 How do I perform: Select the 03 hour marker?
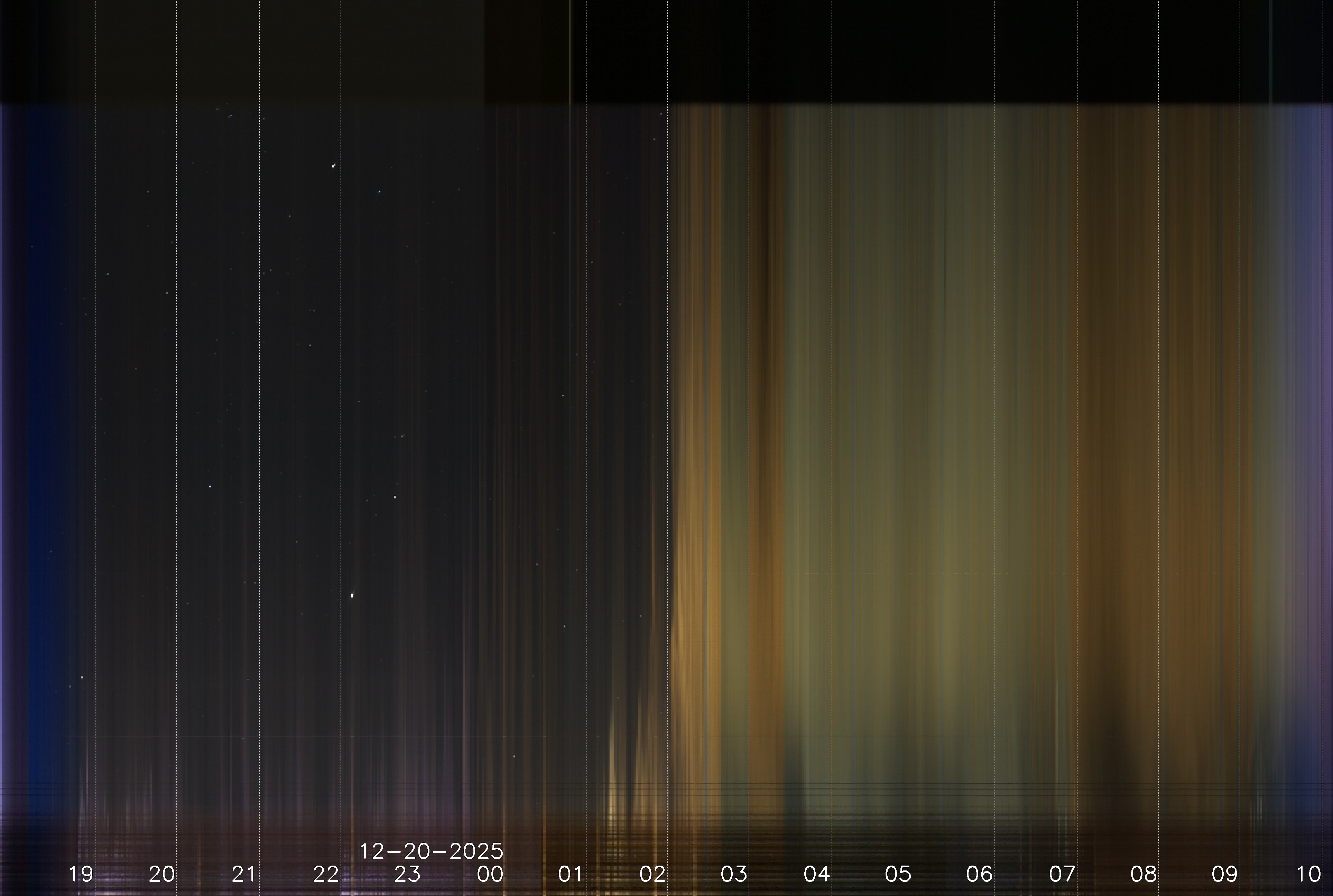734,874
